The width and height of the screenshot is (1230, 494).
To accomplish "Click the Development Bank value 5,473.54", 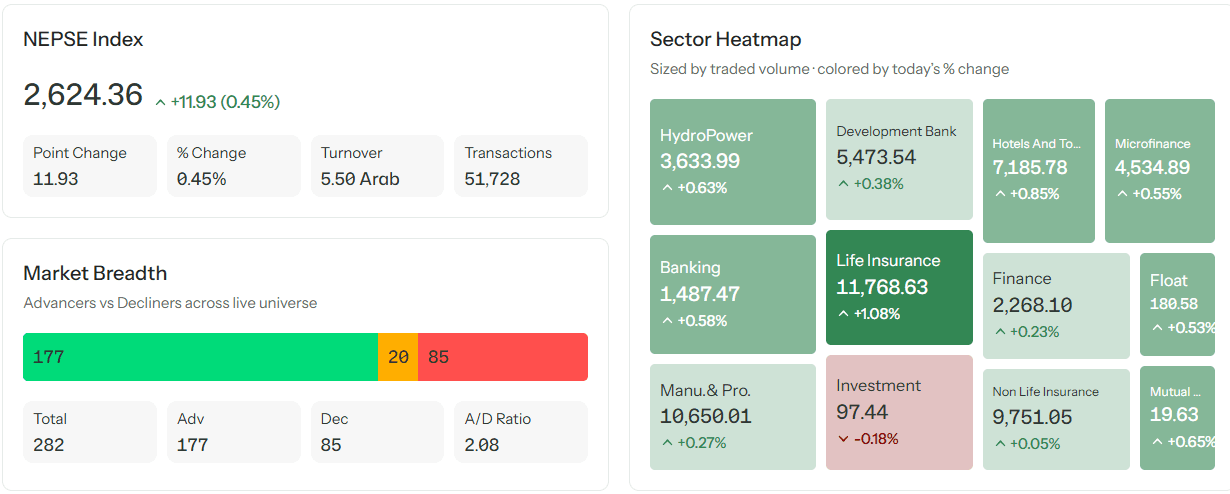I will pyautogui.click(x=876, y=158).
